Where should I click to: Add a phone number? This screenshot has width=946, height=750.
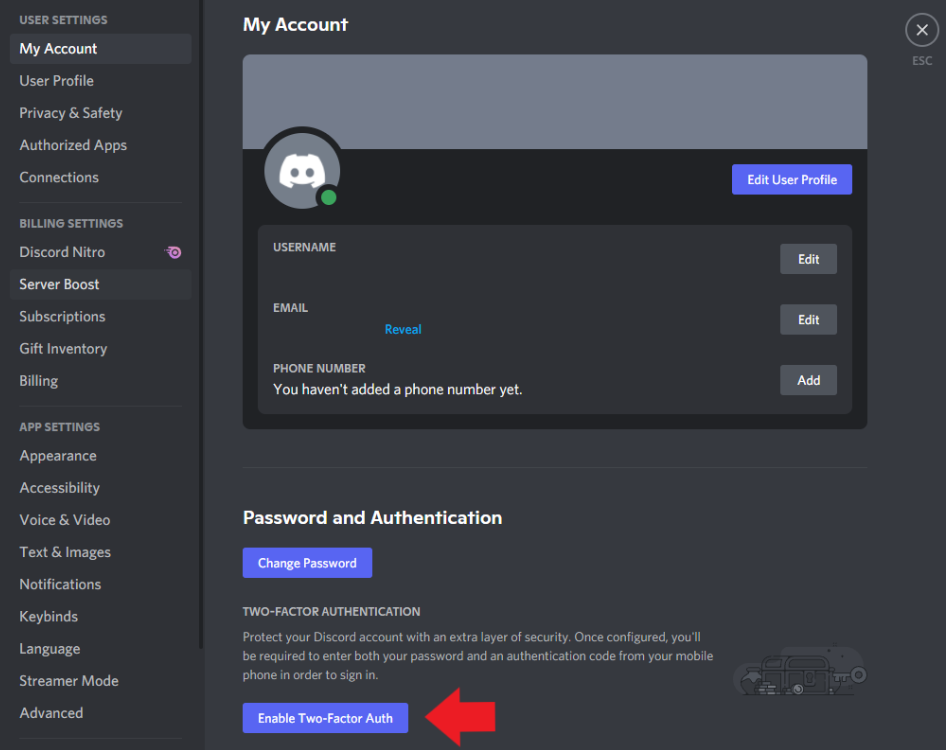tap(808, 380)
